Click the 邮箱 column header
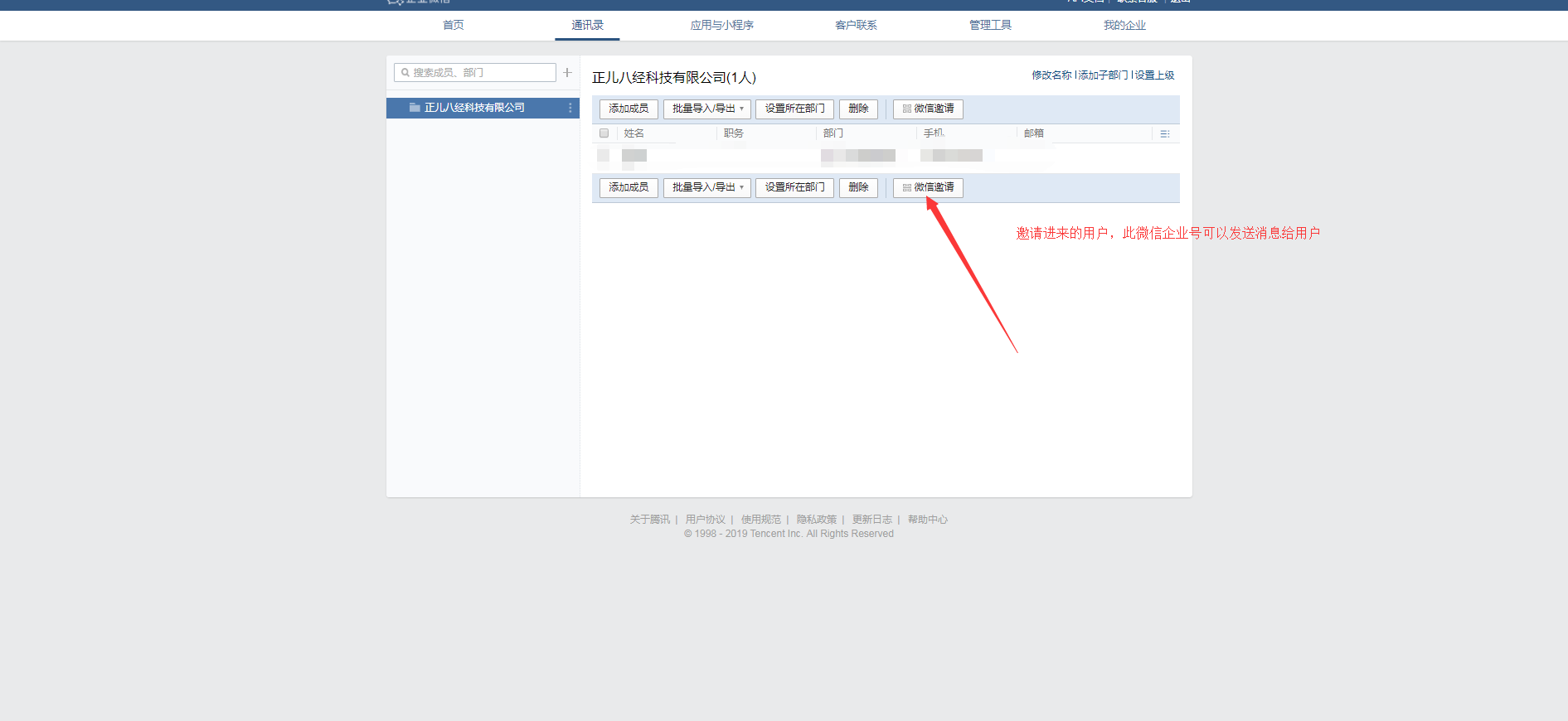The image size is (1568, 721). coord(1034,133)
